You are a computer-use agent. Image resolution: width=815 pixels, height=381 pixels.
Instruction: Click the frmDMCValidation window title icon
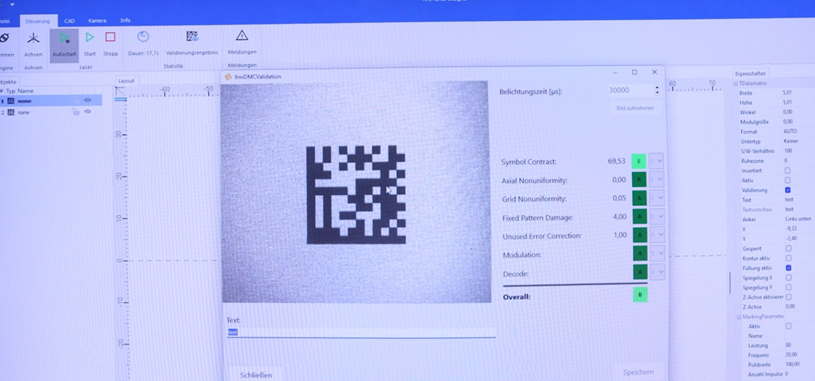click(228, 76)
